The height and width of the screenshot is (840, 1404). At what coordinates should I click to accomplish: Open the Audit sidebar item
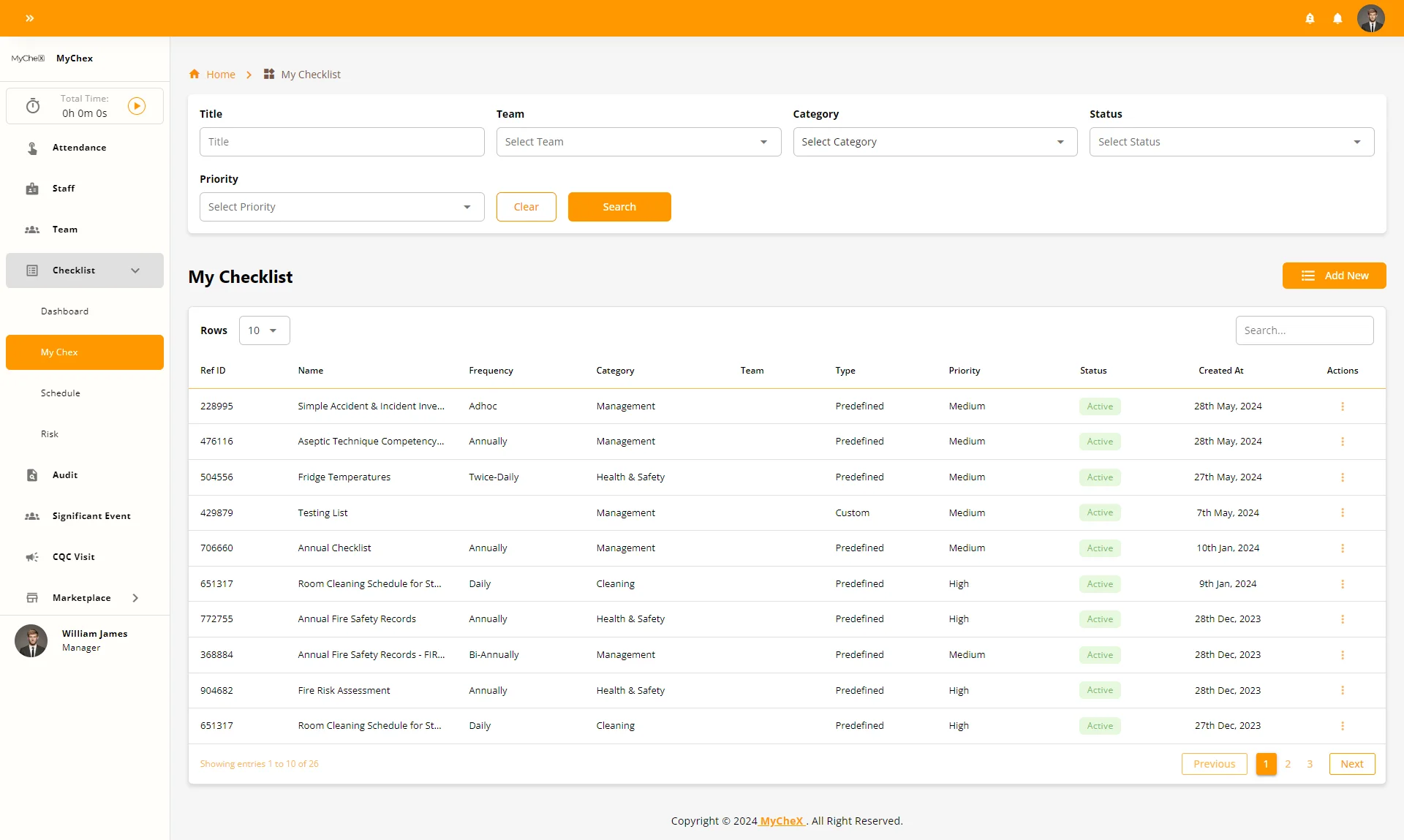pos(64,475)
